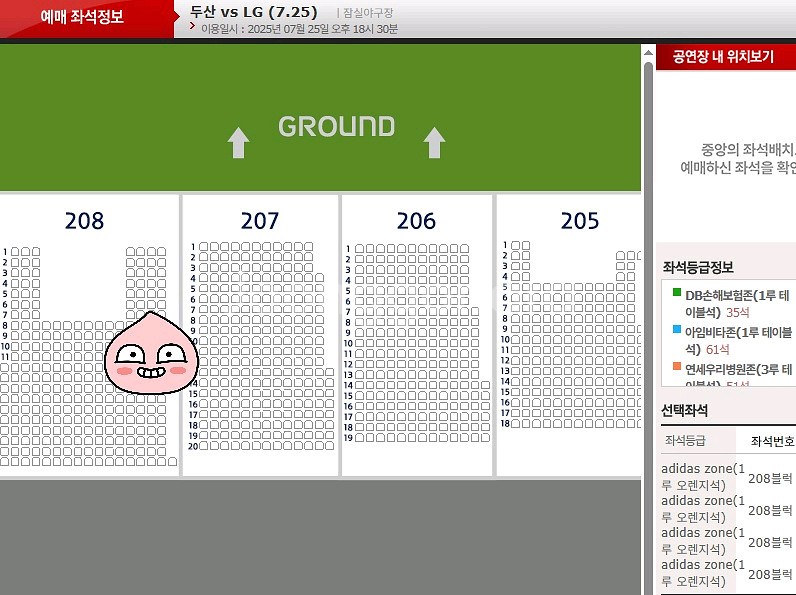796x595 pixels.
Task: Click the seat map scroll-up arrow
Action: pyautogui.click(x=648, y=52)
